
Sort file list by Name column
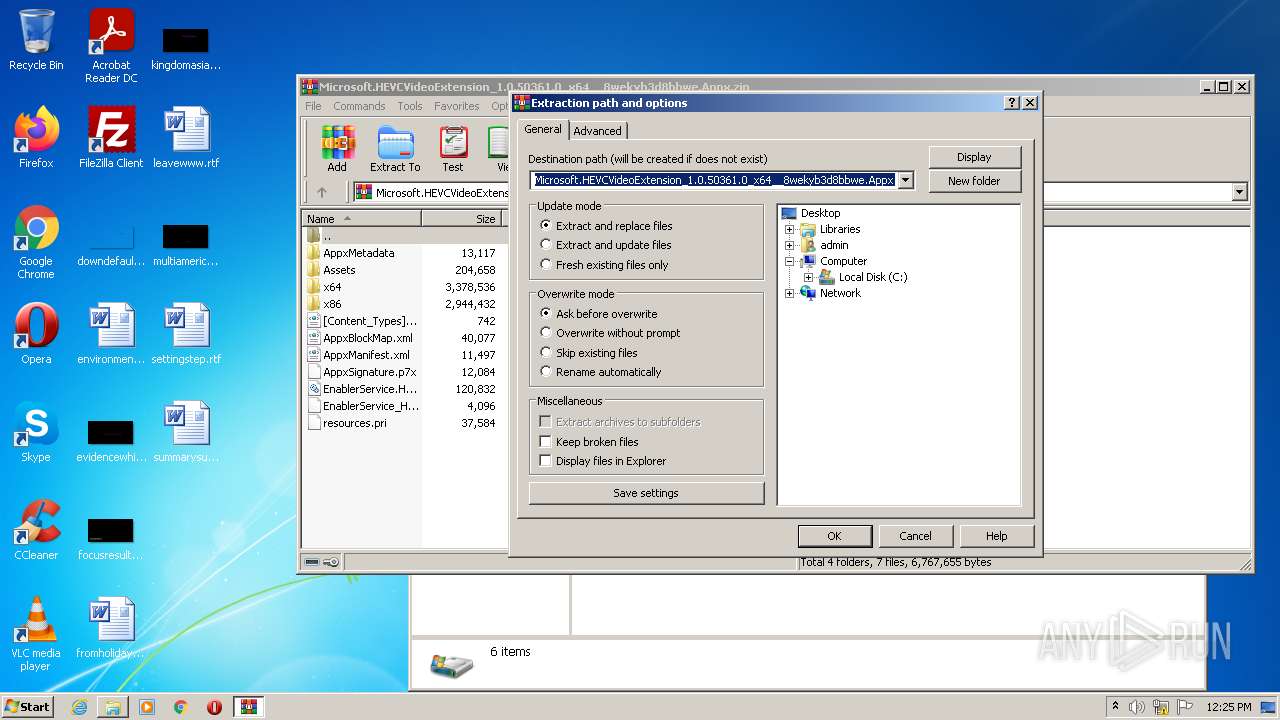[361, 218]
